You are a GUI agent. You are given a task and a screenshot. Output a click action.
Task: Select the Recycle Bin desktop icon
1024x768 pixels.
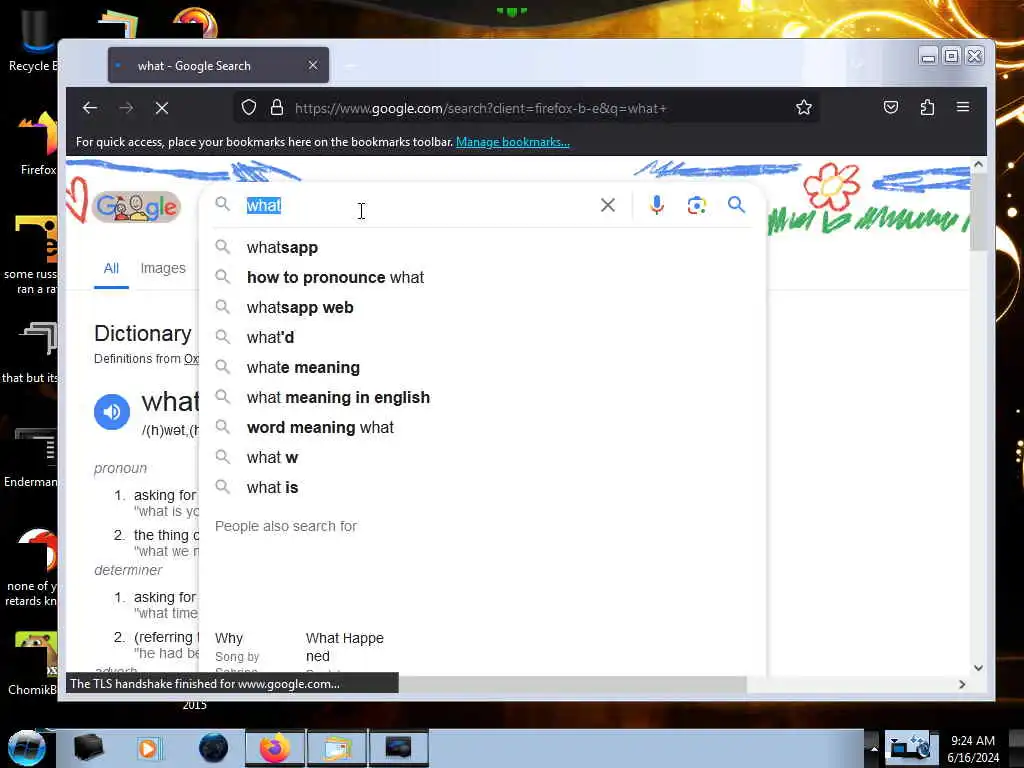[33, 40]
